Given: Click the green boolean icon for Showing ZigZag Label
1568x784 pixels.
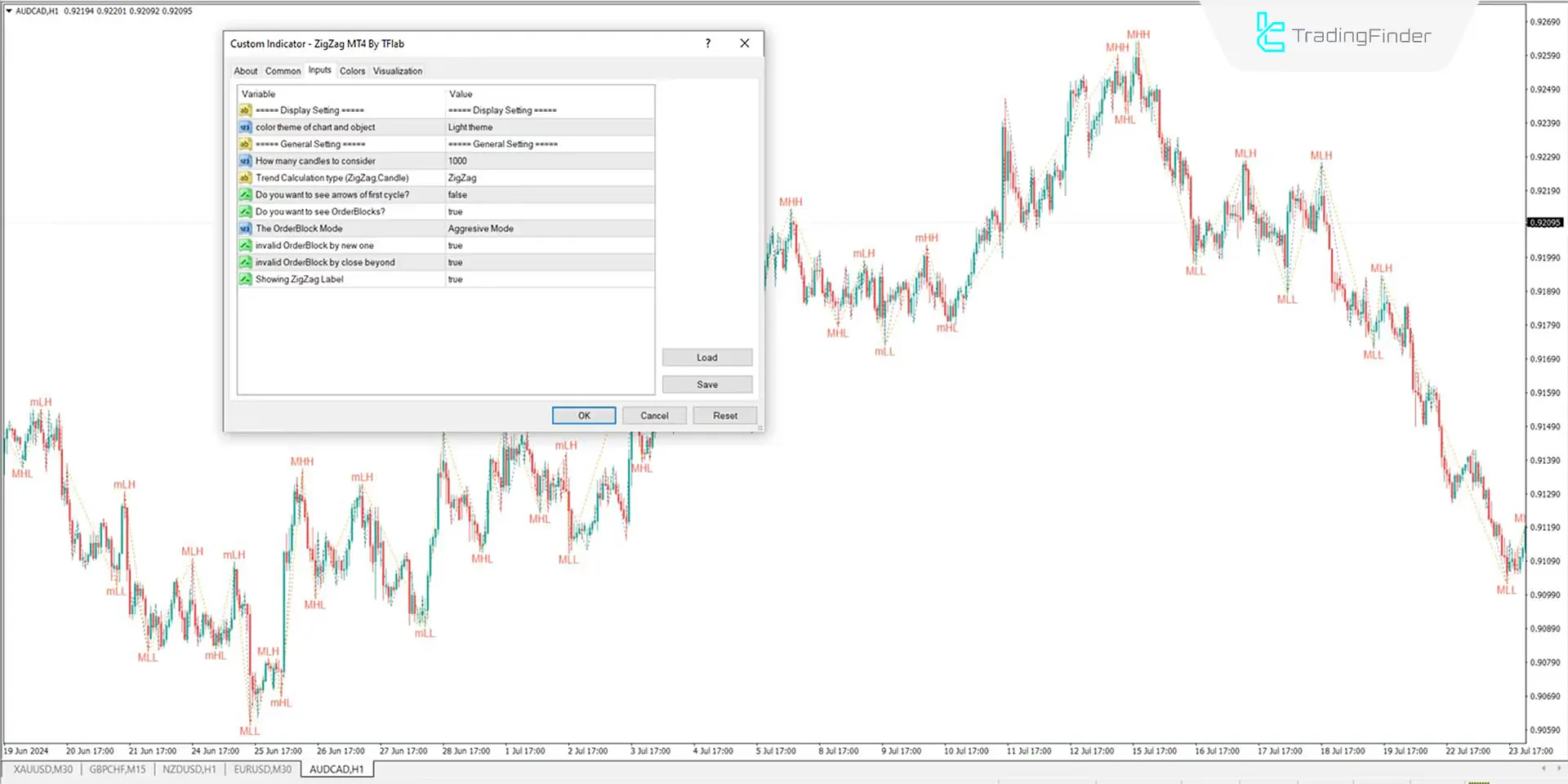Looking at the screenshot, I should click(245, 278).
